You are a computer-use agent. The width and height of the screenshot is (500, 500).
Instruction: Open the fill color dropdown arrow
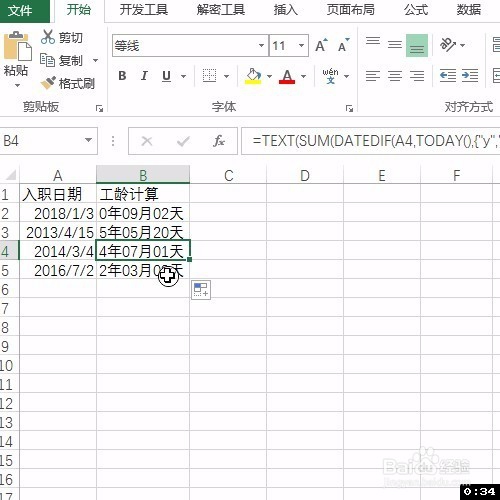[269, 76]
